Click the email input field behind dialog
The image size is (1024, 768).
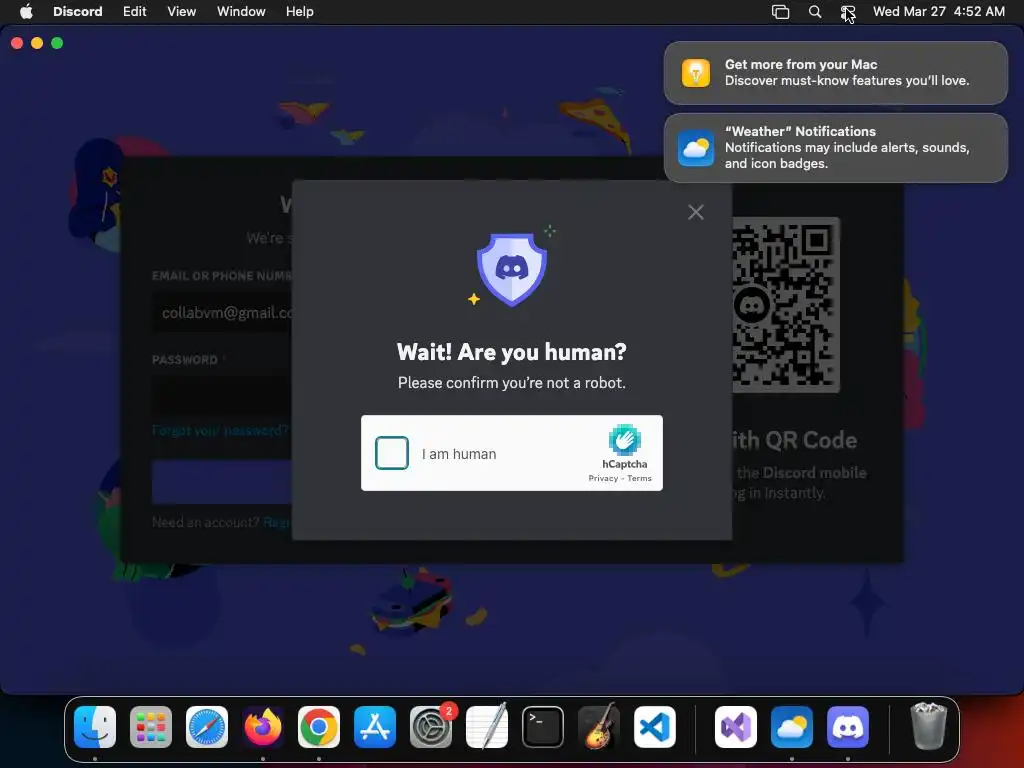coord(222,313)
